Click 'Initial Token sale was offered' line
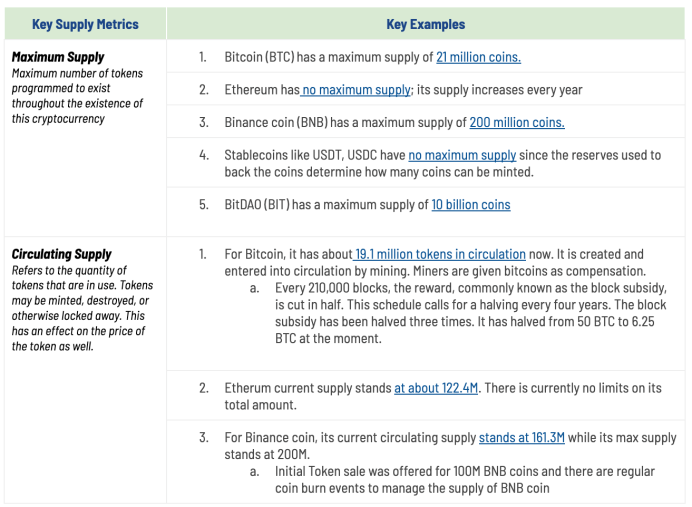692x507 pixels. point(465,471)
